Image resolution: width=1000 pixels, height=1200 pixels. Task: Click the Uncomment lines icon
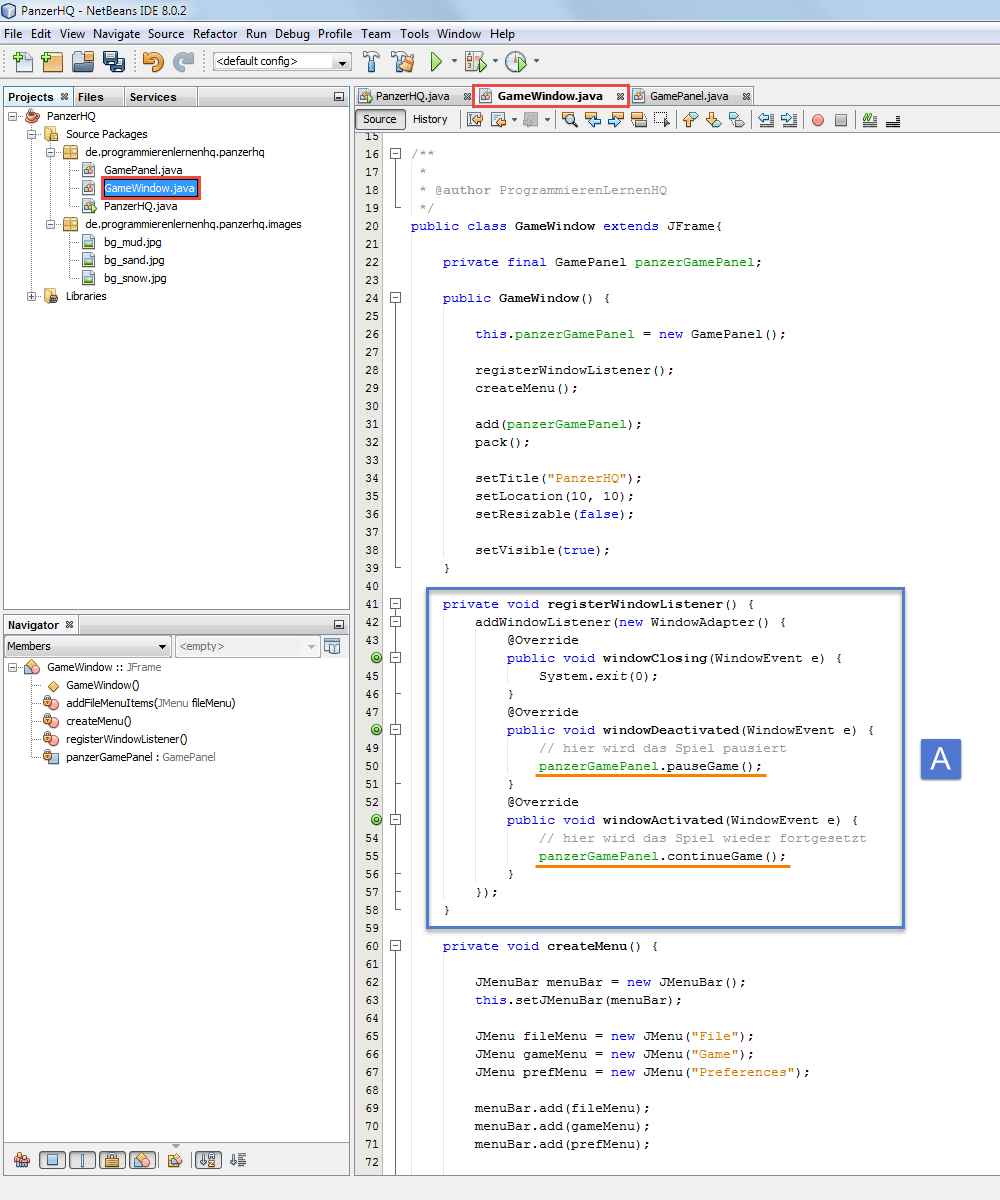coord(893,120)
